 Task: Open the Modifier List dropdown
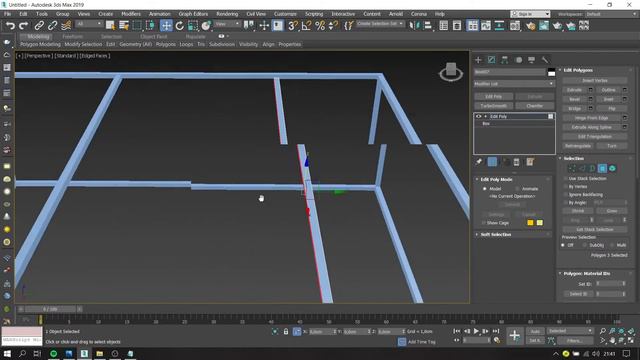(514, 84)
